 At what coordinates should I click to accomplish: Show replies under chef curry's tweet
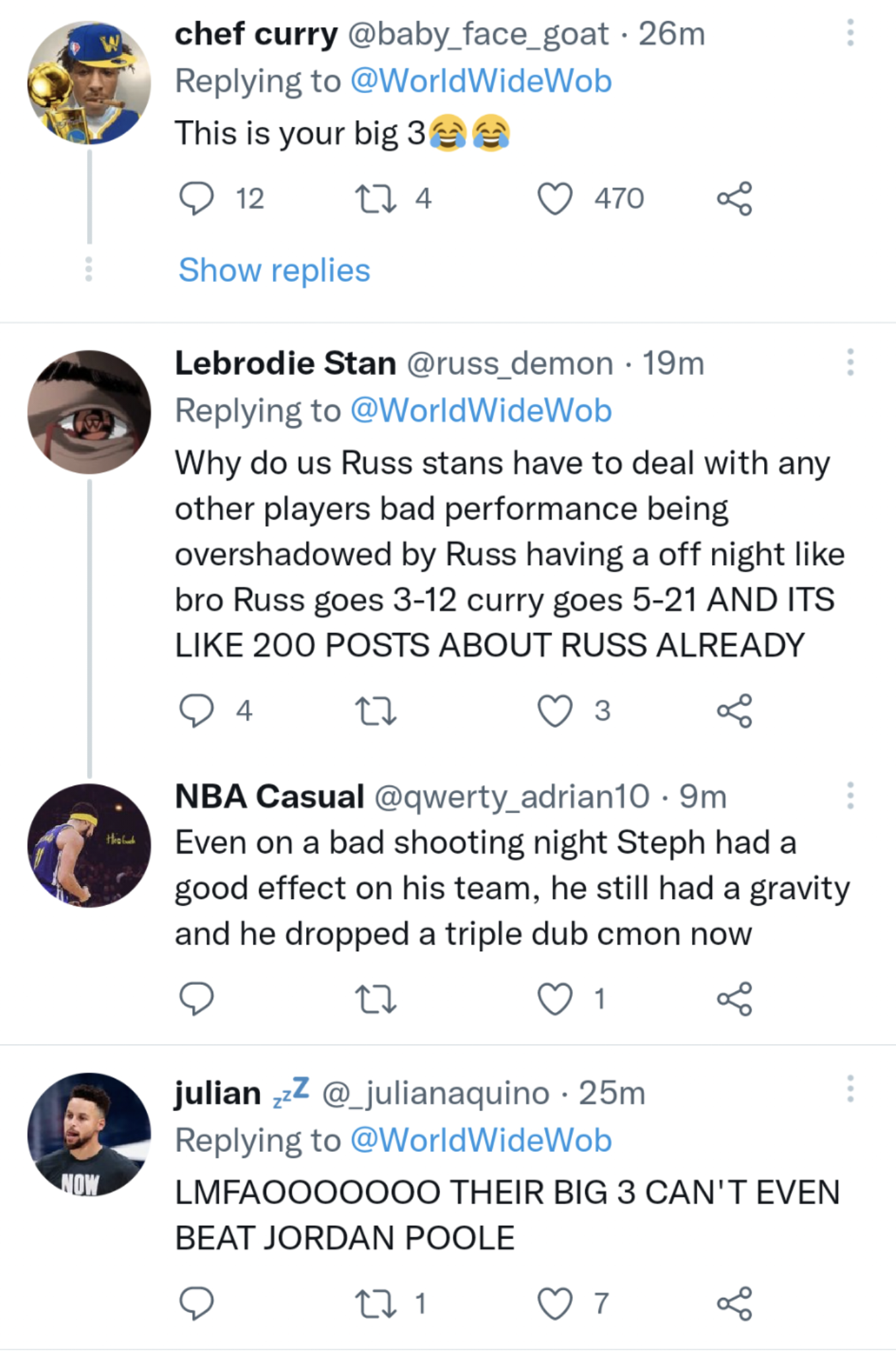tap(274, 270)
